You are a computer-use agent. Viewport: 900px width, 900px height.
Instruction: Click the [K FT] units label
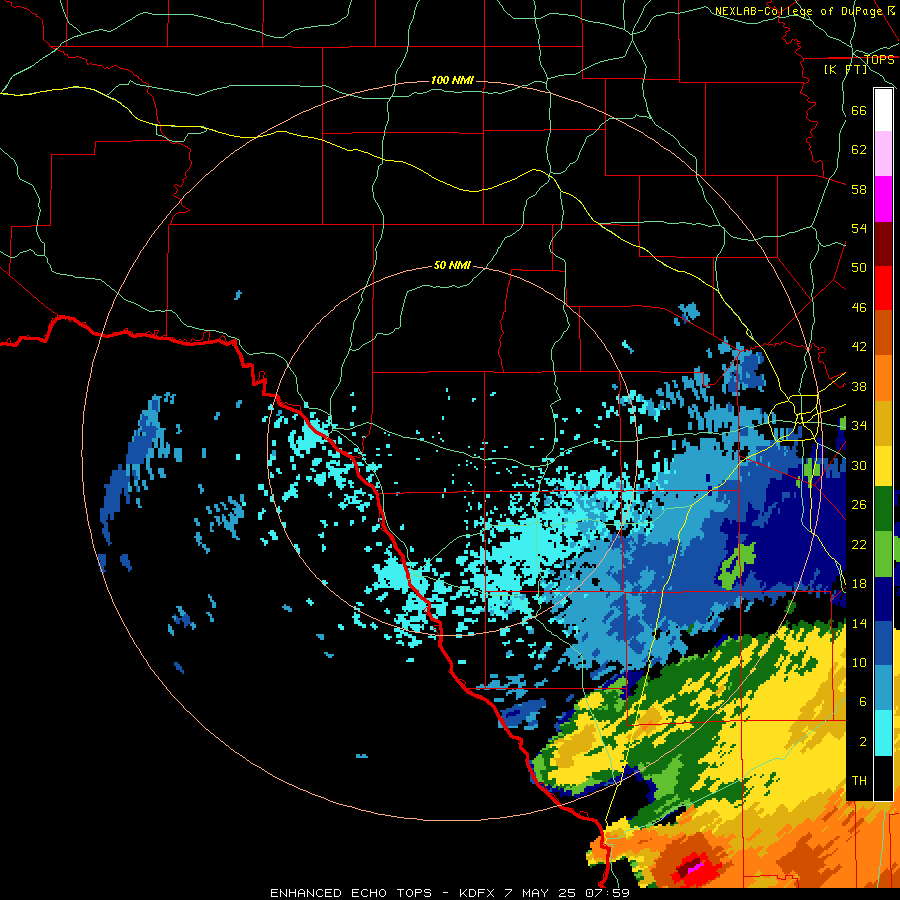coord(846,69)
